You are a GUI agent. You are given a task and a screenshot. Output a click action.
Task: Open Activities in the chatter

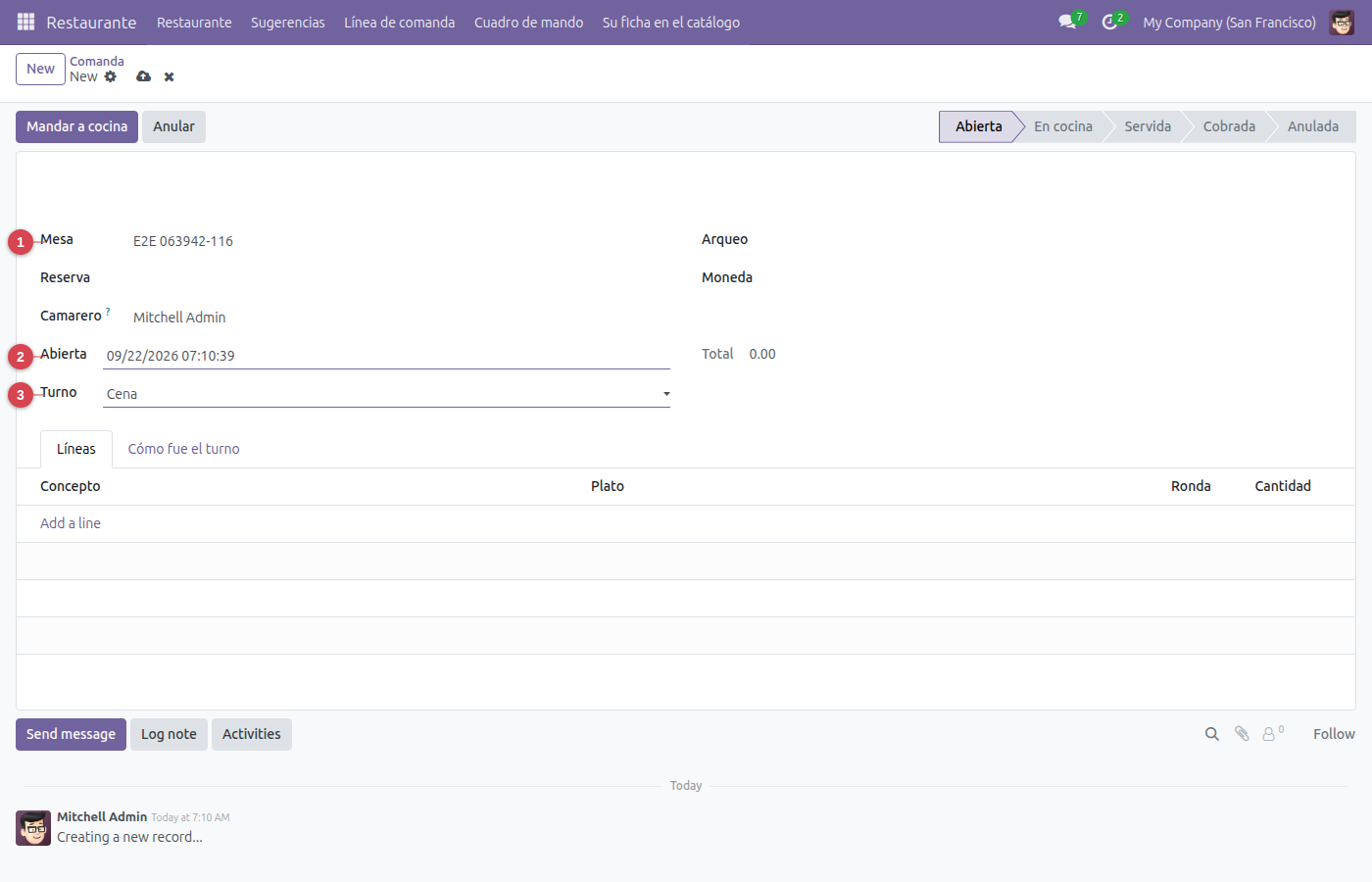click(251, 734)
